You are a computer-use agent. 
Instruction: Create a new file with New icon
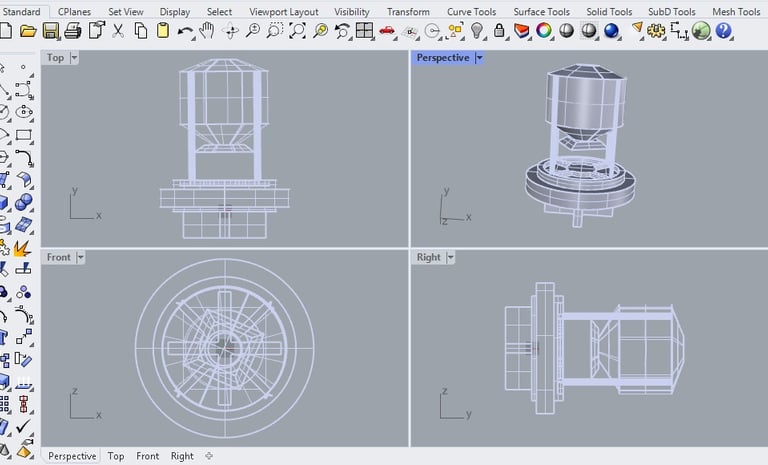coord(5,31)
